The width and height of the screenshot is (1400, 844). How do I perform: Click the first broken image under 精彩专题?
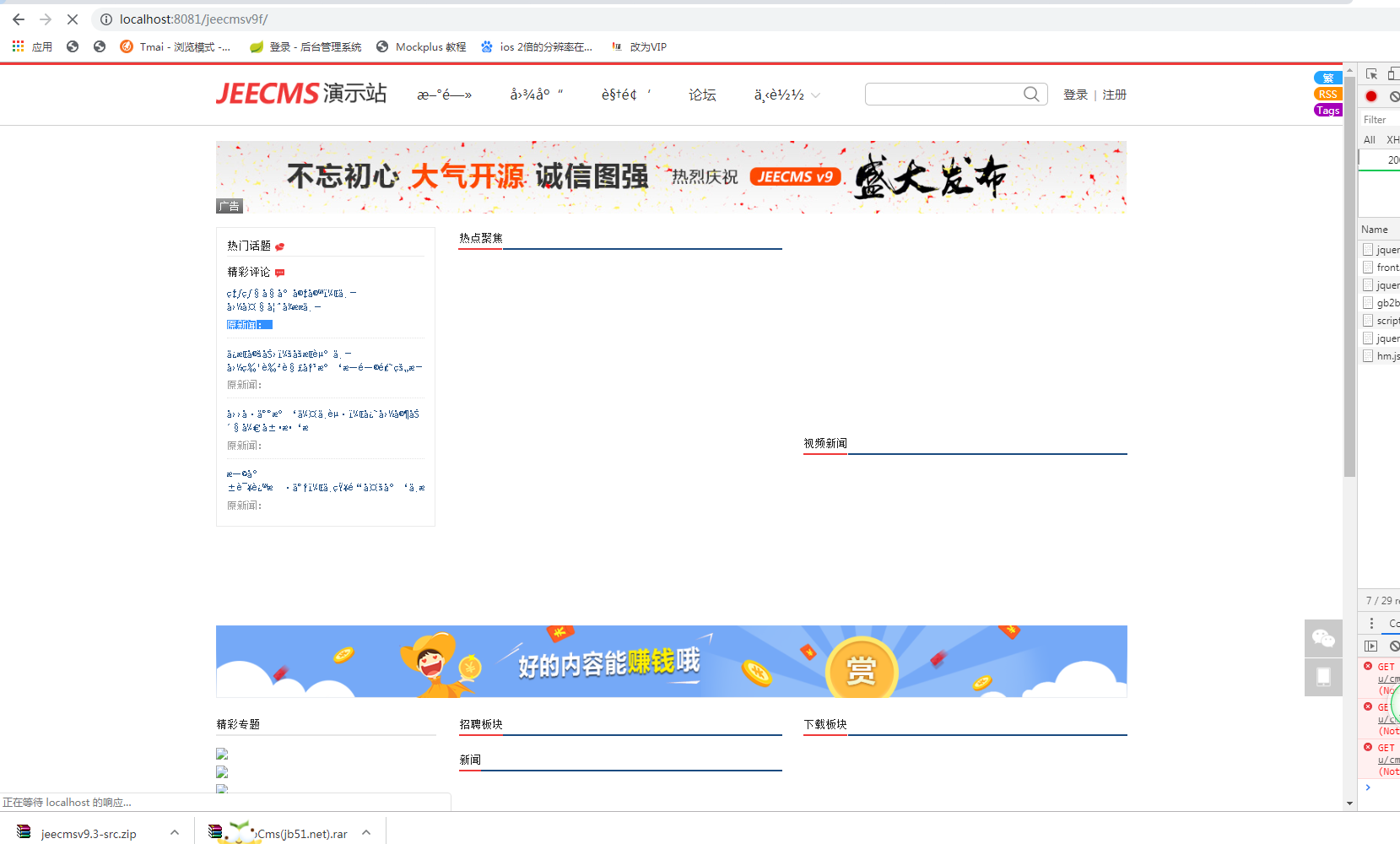click(x=222, y=754)
